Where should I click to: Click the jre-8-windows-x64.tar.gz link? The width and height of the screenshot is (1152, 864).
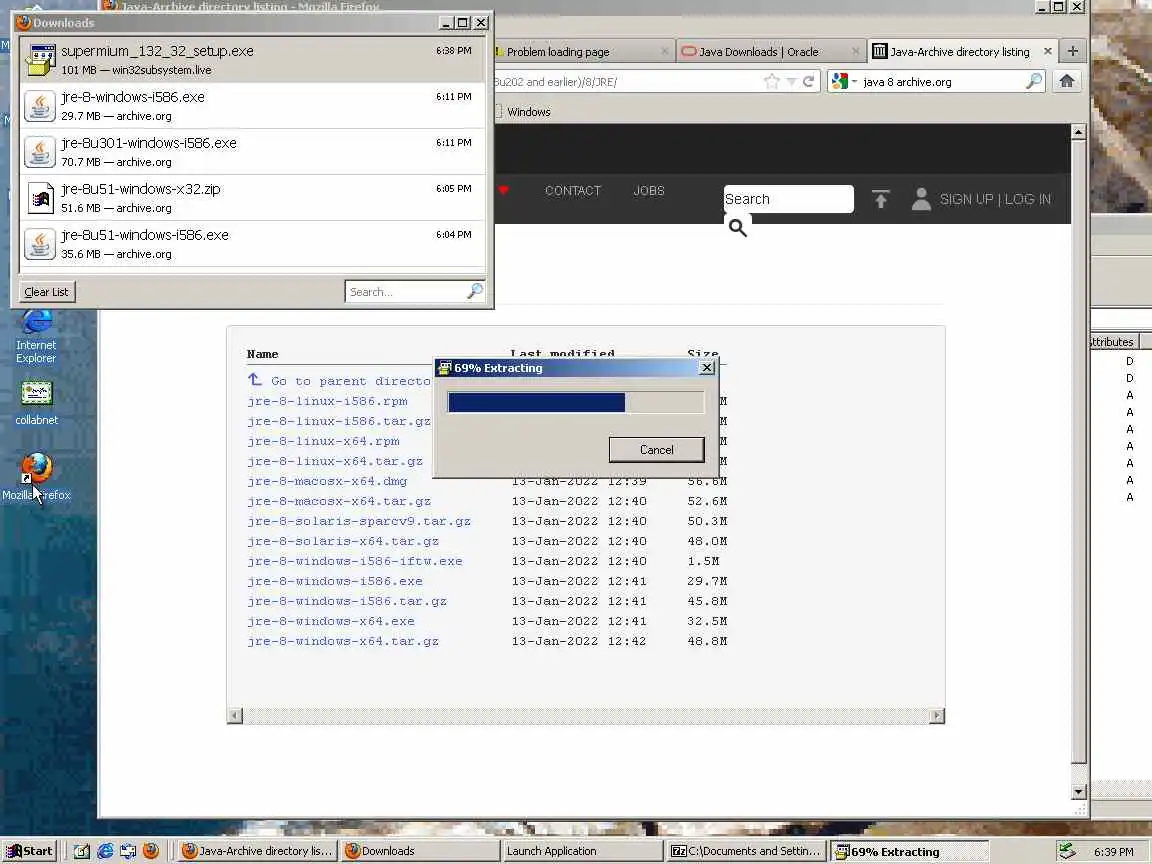[343, 641]
